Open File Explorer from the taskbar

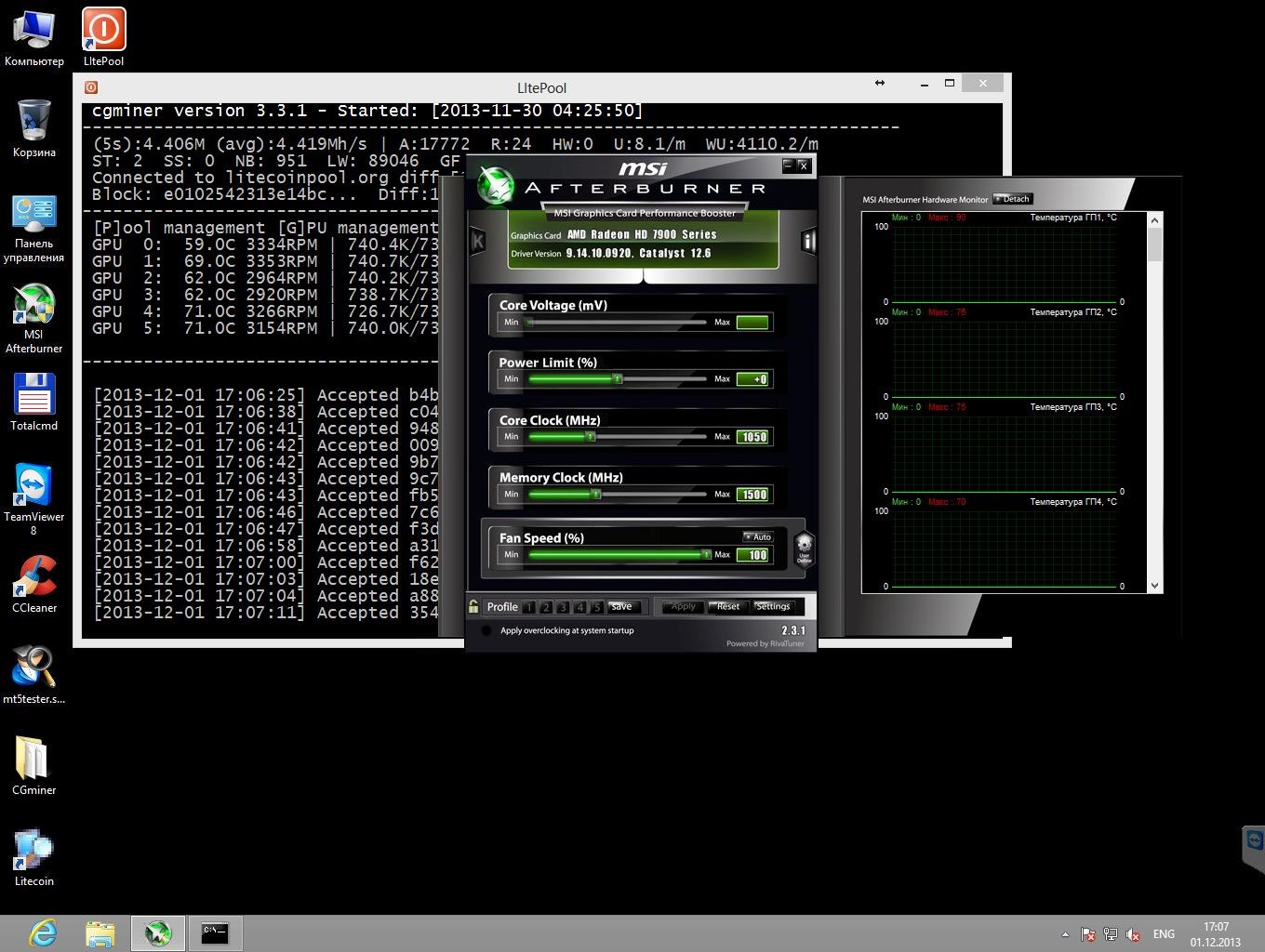(100, 932)
